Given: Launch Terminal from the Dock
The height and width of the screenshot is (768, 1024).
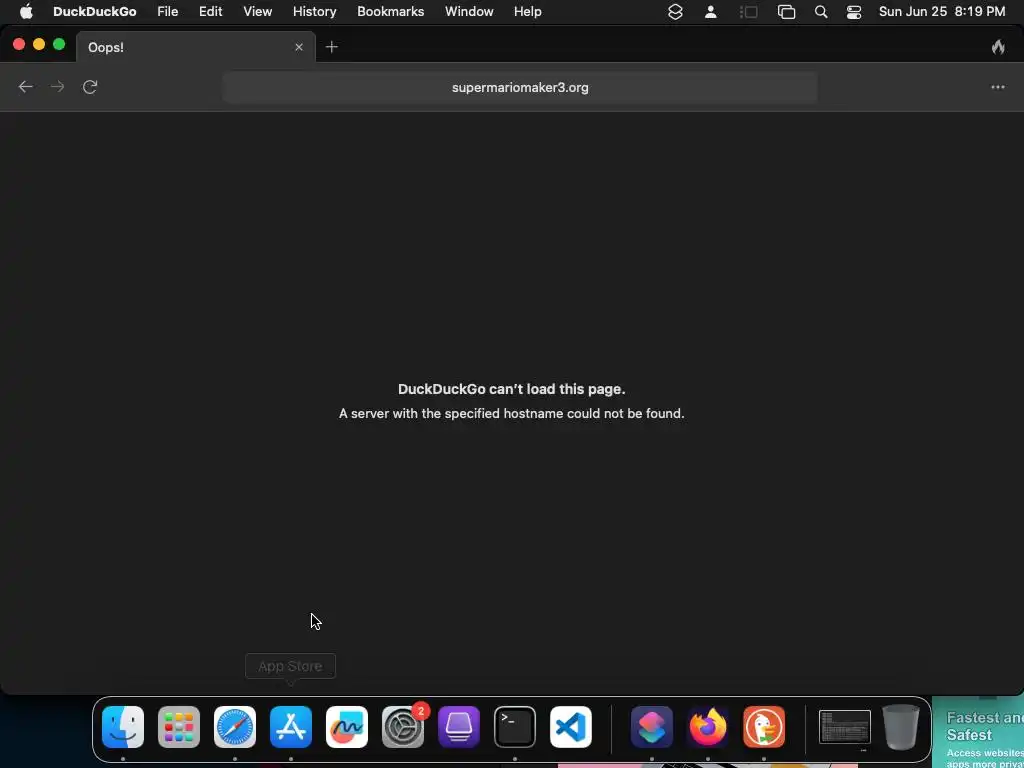Looking at the screenshot, I should point(515,727).
